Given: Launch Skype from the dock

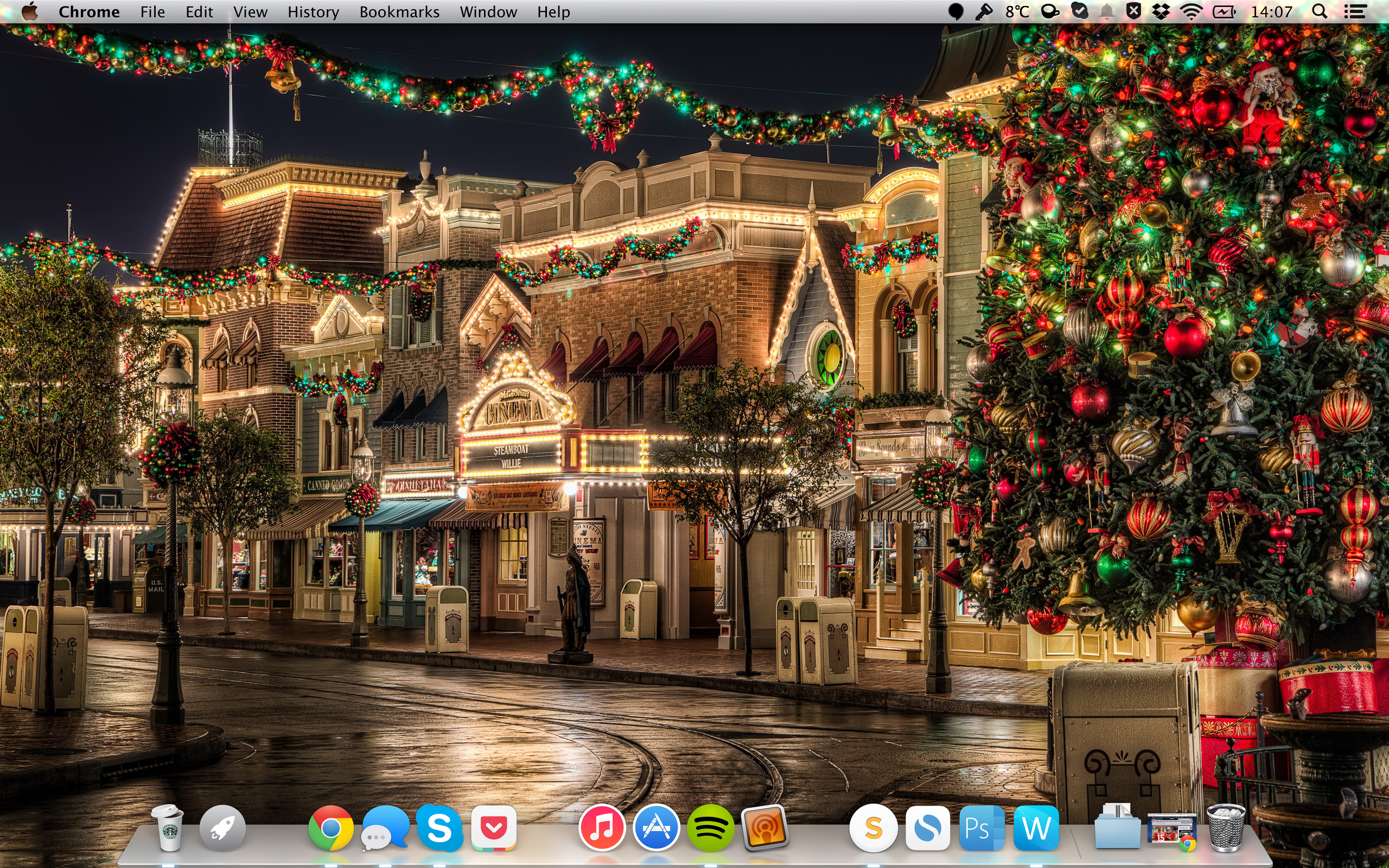Looking at the screenshot, I should click(x=439, y=828).
